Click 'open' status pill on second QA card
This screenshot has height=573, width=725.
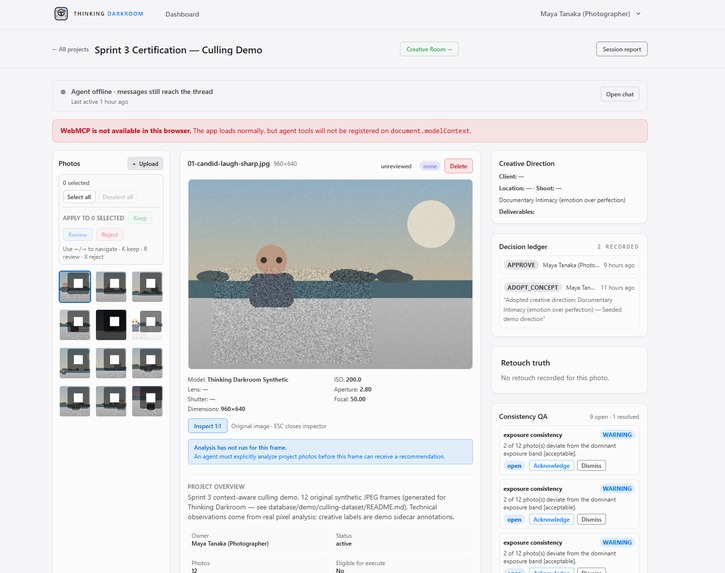[x=514, y=519]
